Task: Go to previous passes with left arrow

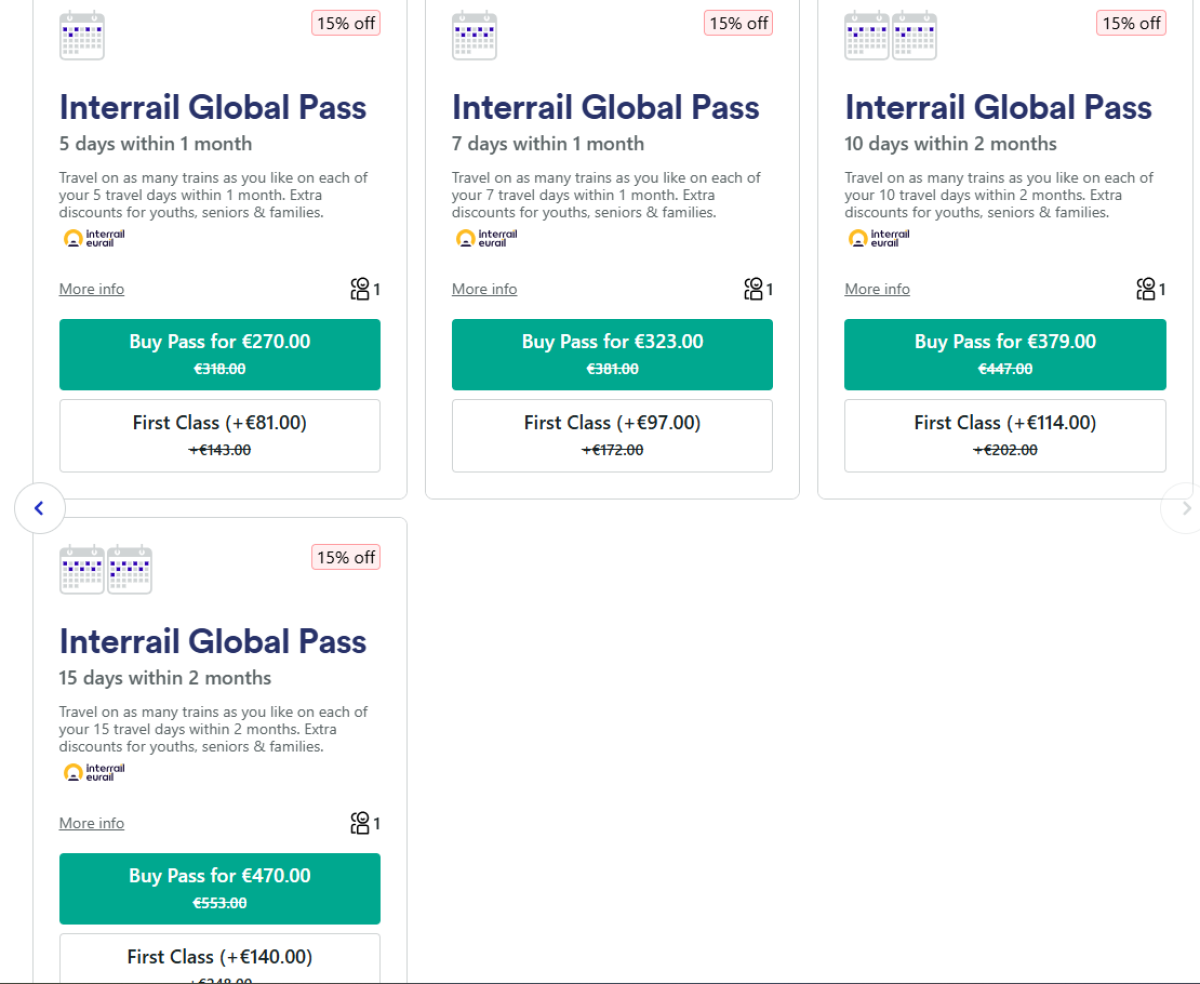Action: pyautogui.click(x=40, y=508)
